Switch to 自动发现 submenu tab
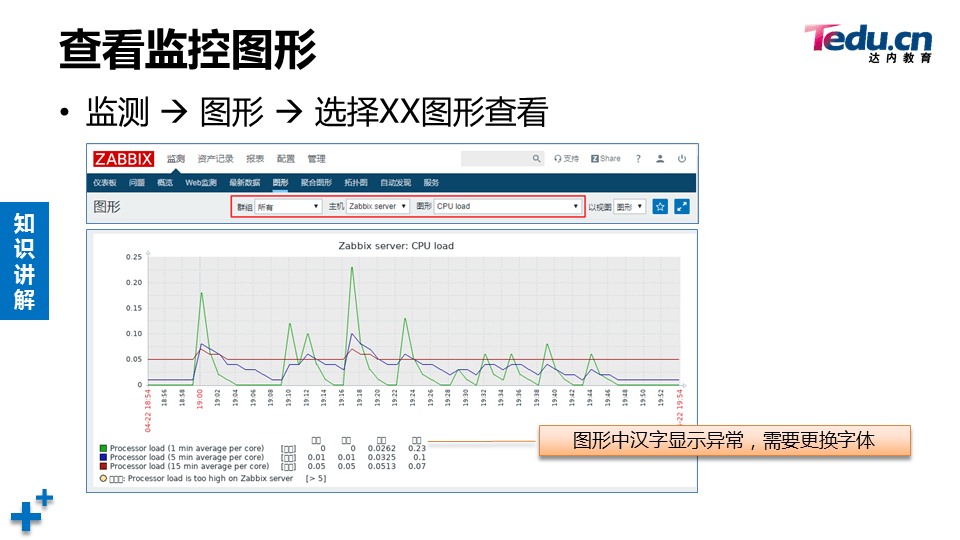960x540 pixels. pyautogui.click(x=396, y=182)
